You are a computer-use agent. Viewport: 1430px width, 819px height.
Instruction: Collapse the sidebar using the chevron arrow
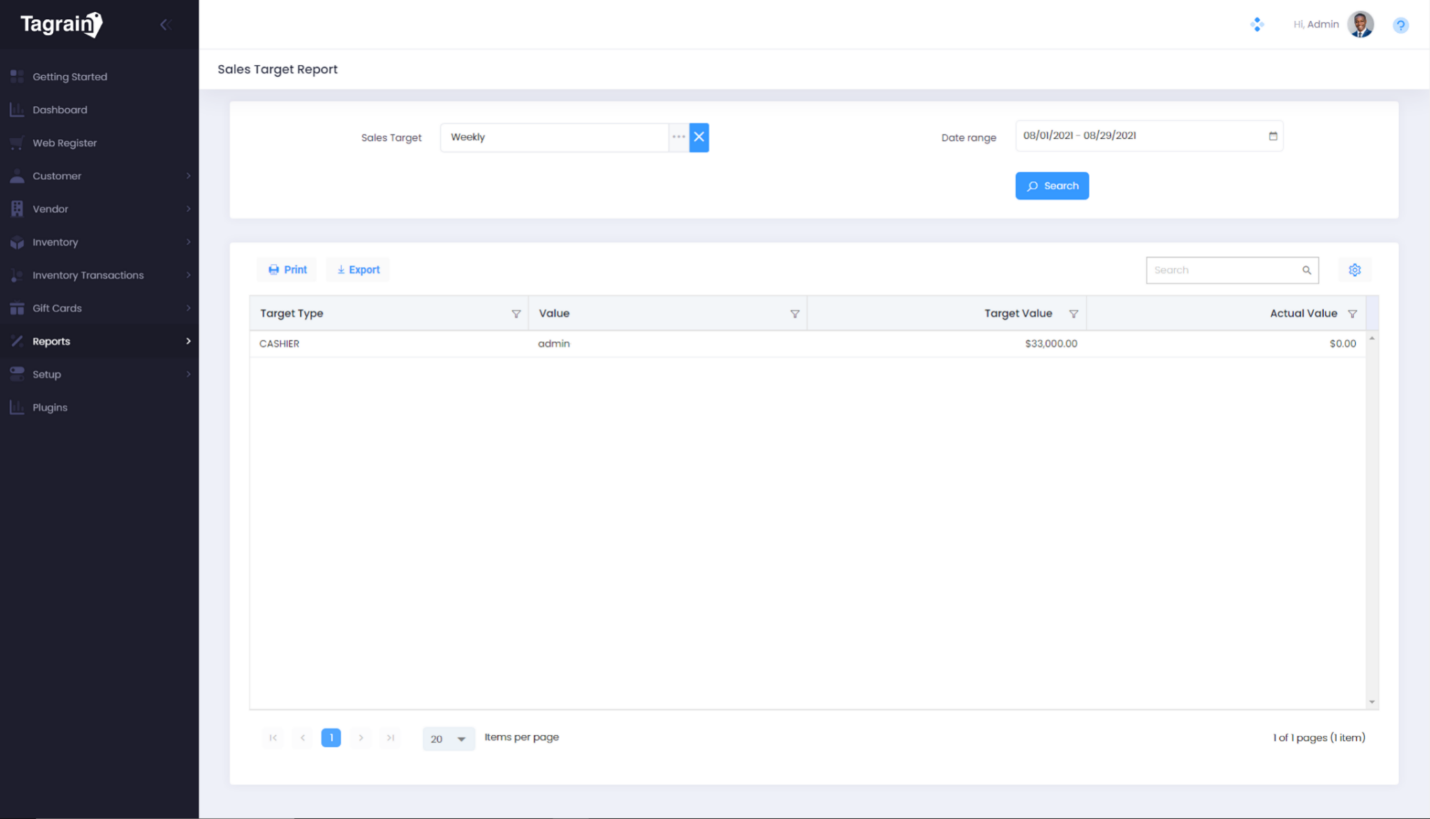point(164,24)
